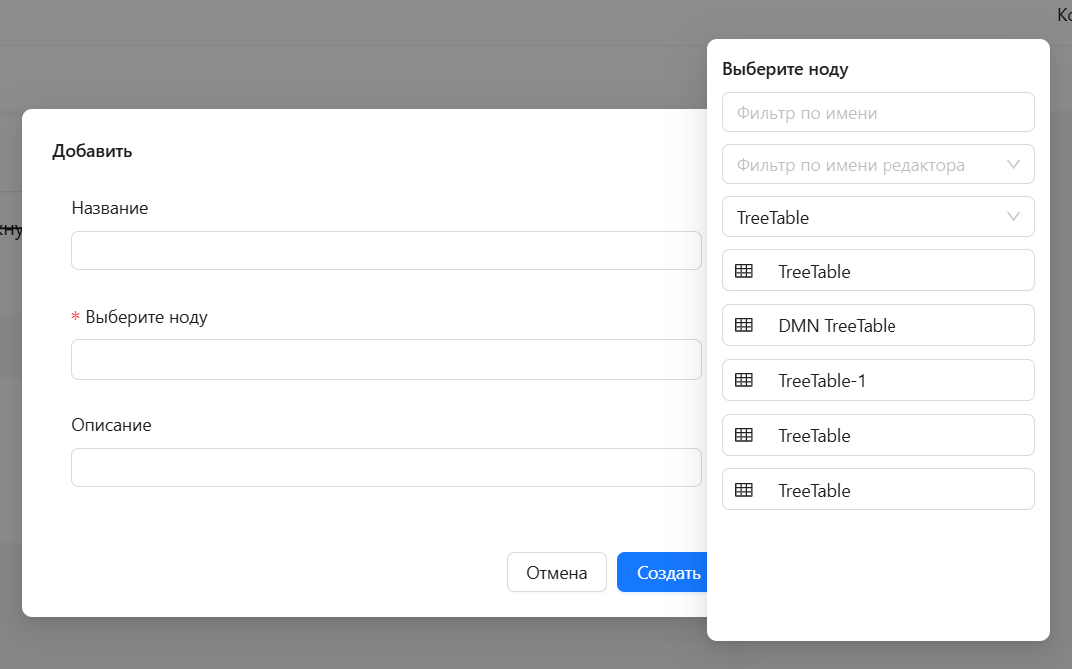Click the table icon of the bottom TreeTable node
1072x669 pixels.
(743, 490)
